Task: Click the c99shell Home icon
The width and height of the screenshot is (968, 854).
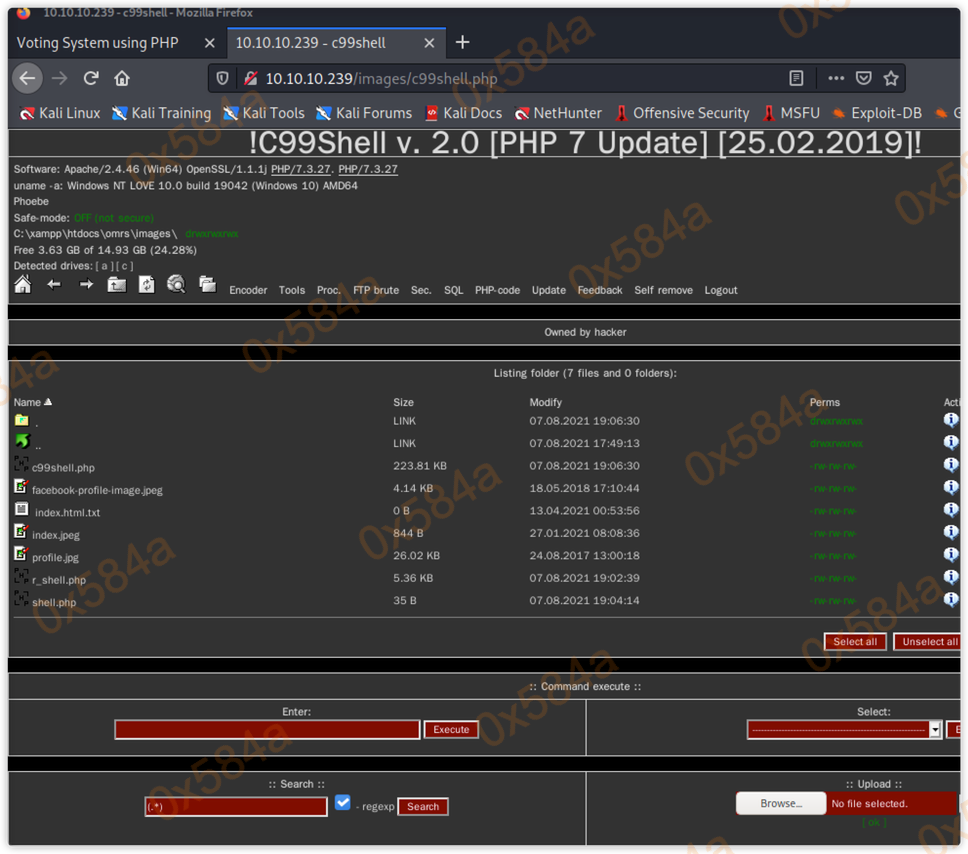Action: point(22,285)
